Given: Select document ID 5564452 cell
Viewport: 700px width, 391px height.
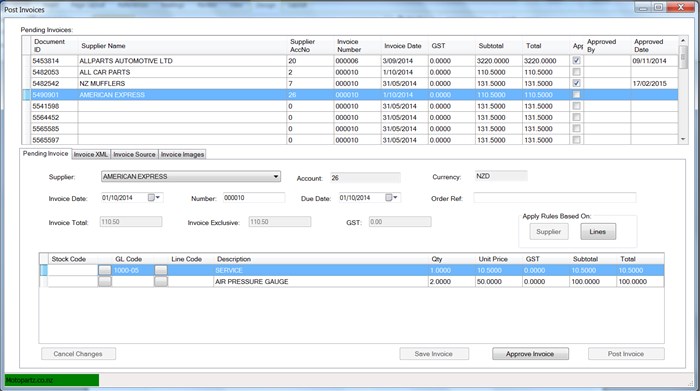Looking at the screenshot, I should [54, 117].
